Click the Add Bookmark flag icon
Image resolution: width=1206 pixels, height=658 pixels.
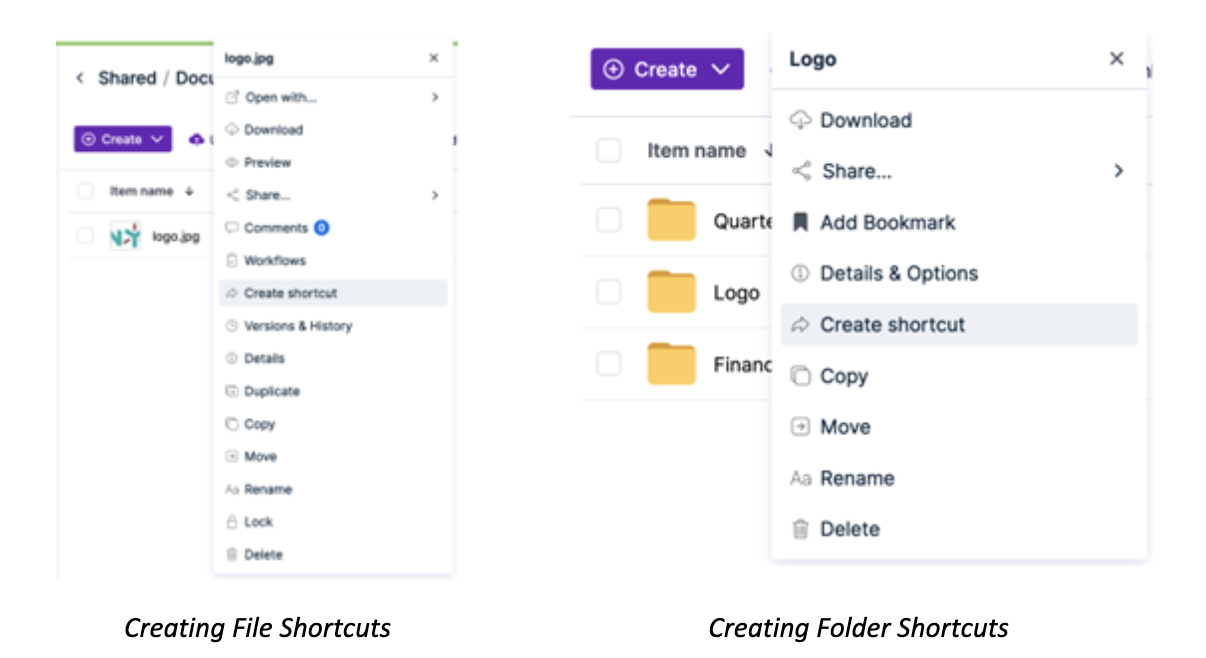click(800, 222)
